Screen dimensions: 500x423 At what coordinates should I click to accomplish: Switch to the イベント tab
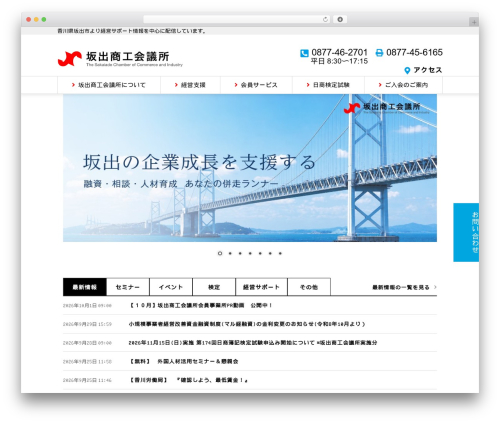coord(171,287)
